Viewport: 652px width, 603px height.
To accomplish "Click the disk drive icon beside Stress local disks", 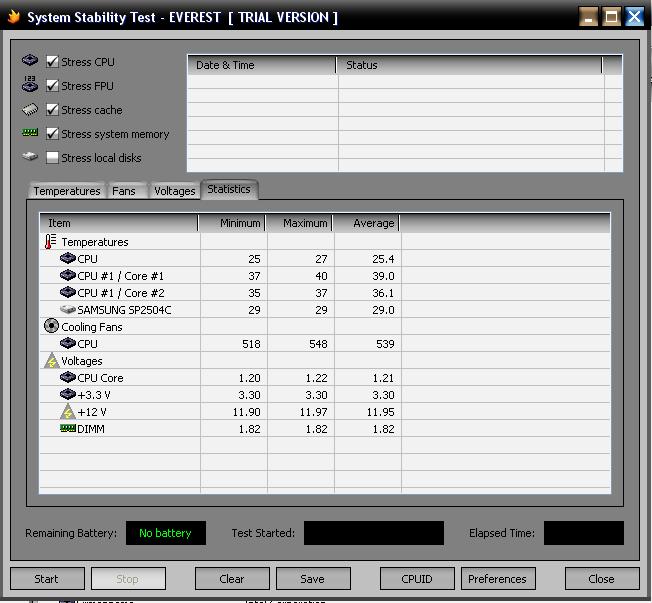I will click(30, 157).
